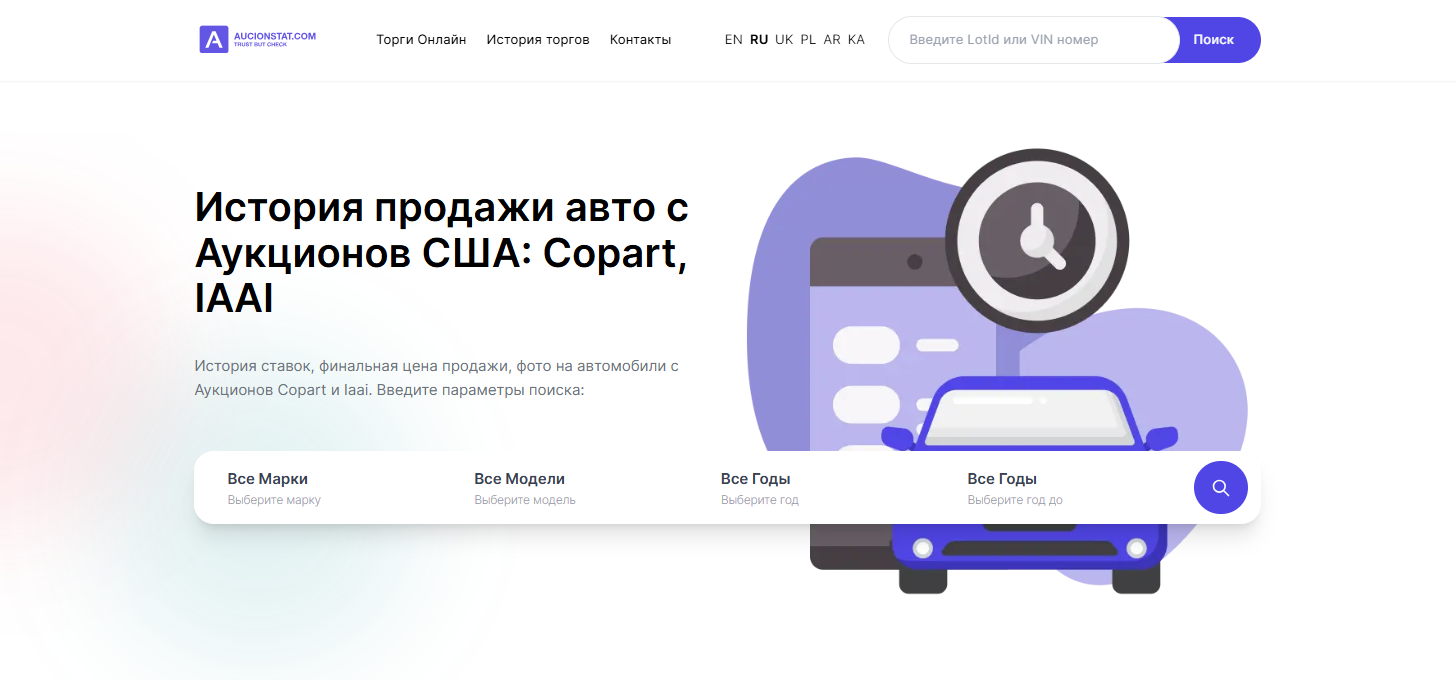Screen dimensions: 1456x680
Task: Click the description text История ставок
Action: coord(437,378)
